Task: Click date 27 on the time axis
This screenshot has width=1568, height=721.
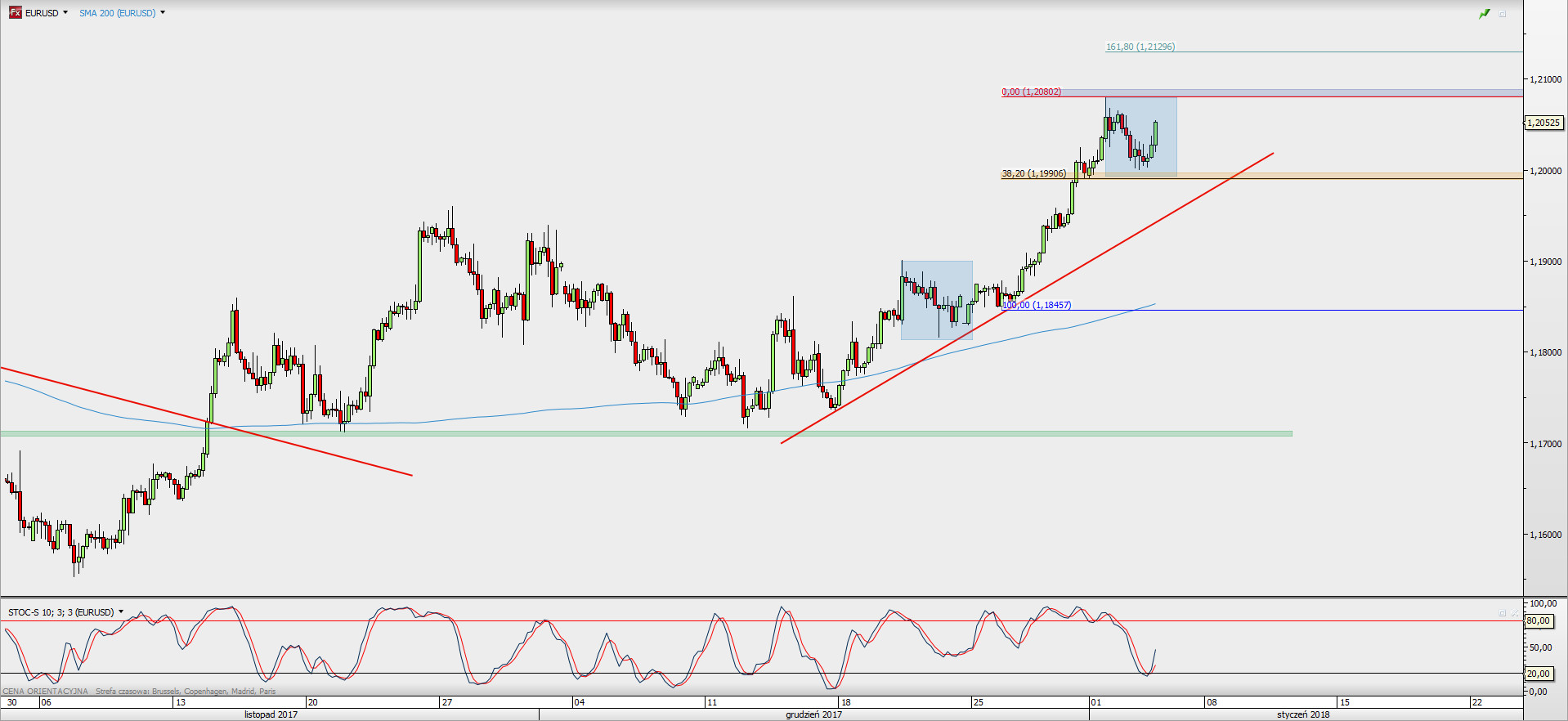Action: 446,702
